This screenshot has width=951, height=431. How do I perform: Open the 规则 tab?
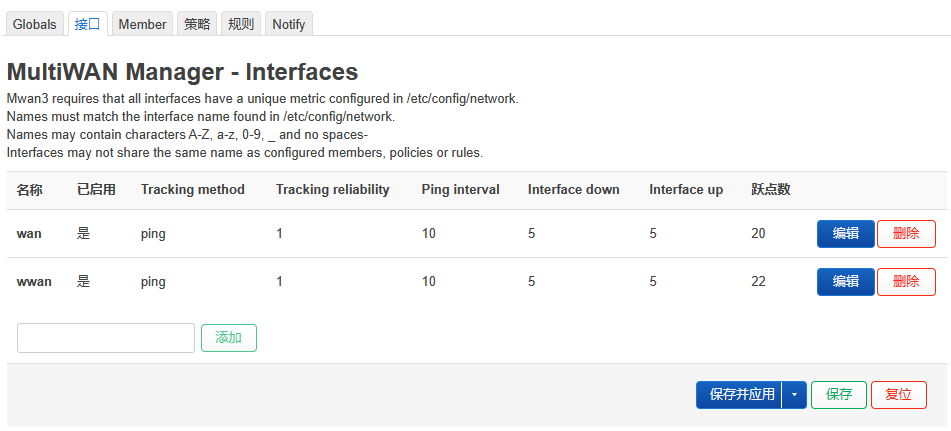(241, 24)
